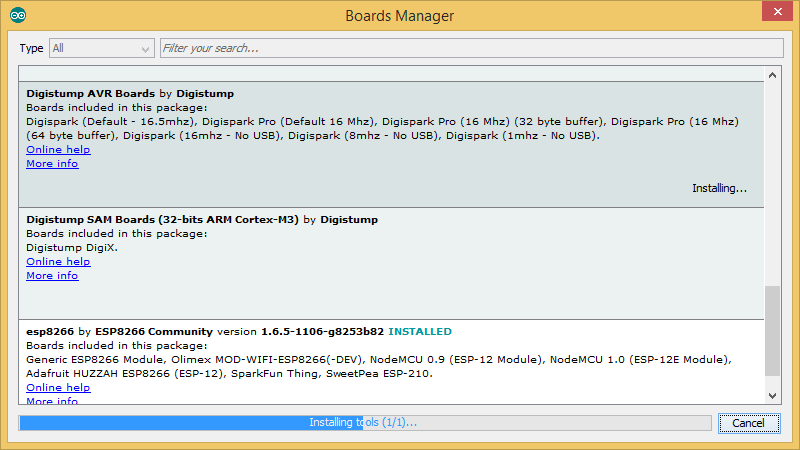
Task: Click the Arduino logo icon in title bar
Action: tap(17, 15)
